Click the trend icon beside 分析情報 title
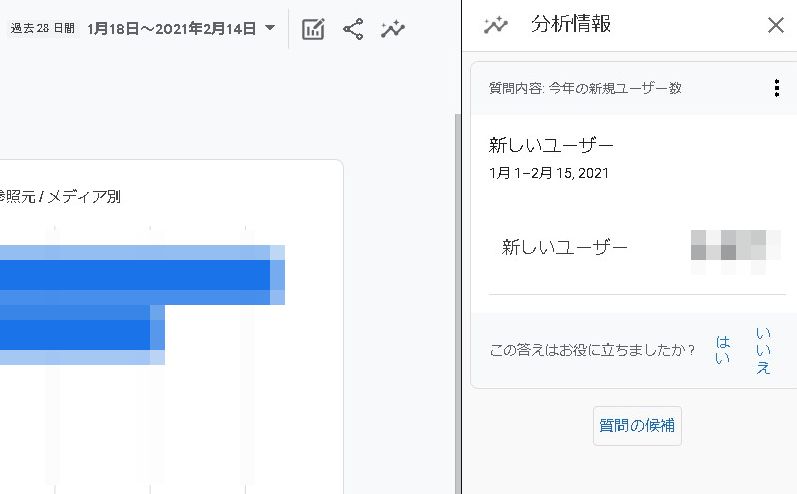 click(x=495, y=25)
